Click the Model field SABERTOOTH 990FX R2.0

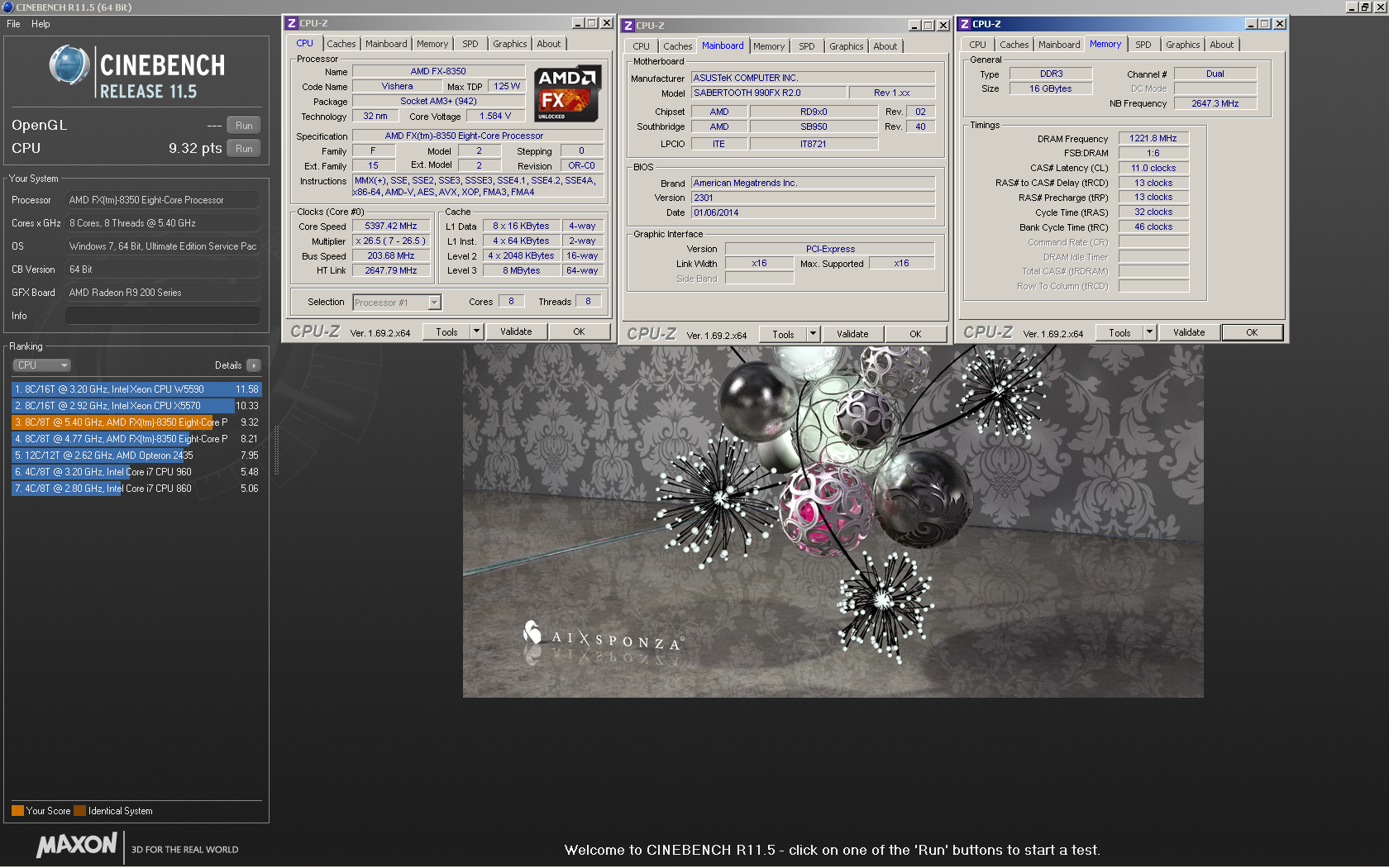769,93
